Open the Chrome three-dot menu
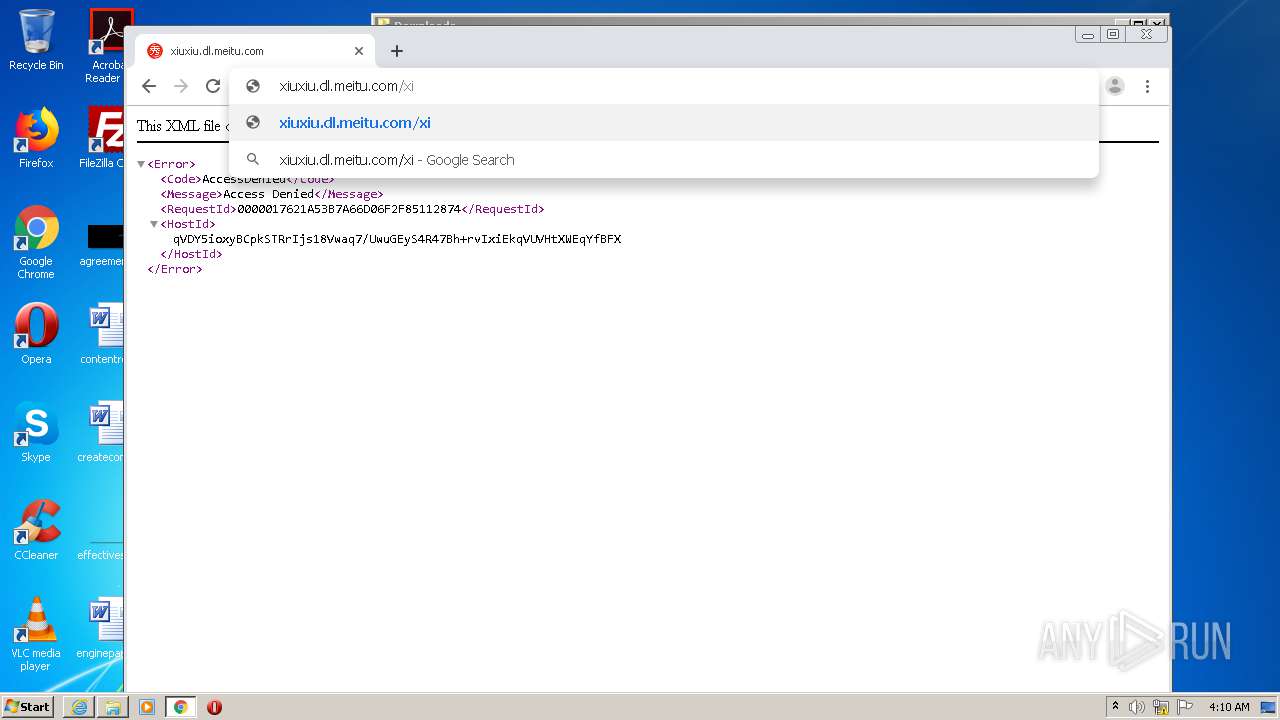The height and width of the screenshot is (720, 1280). pos(1148,86)
